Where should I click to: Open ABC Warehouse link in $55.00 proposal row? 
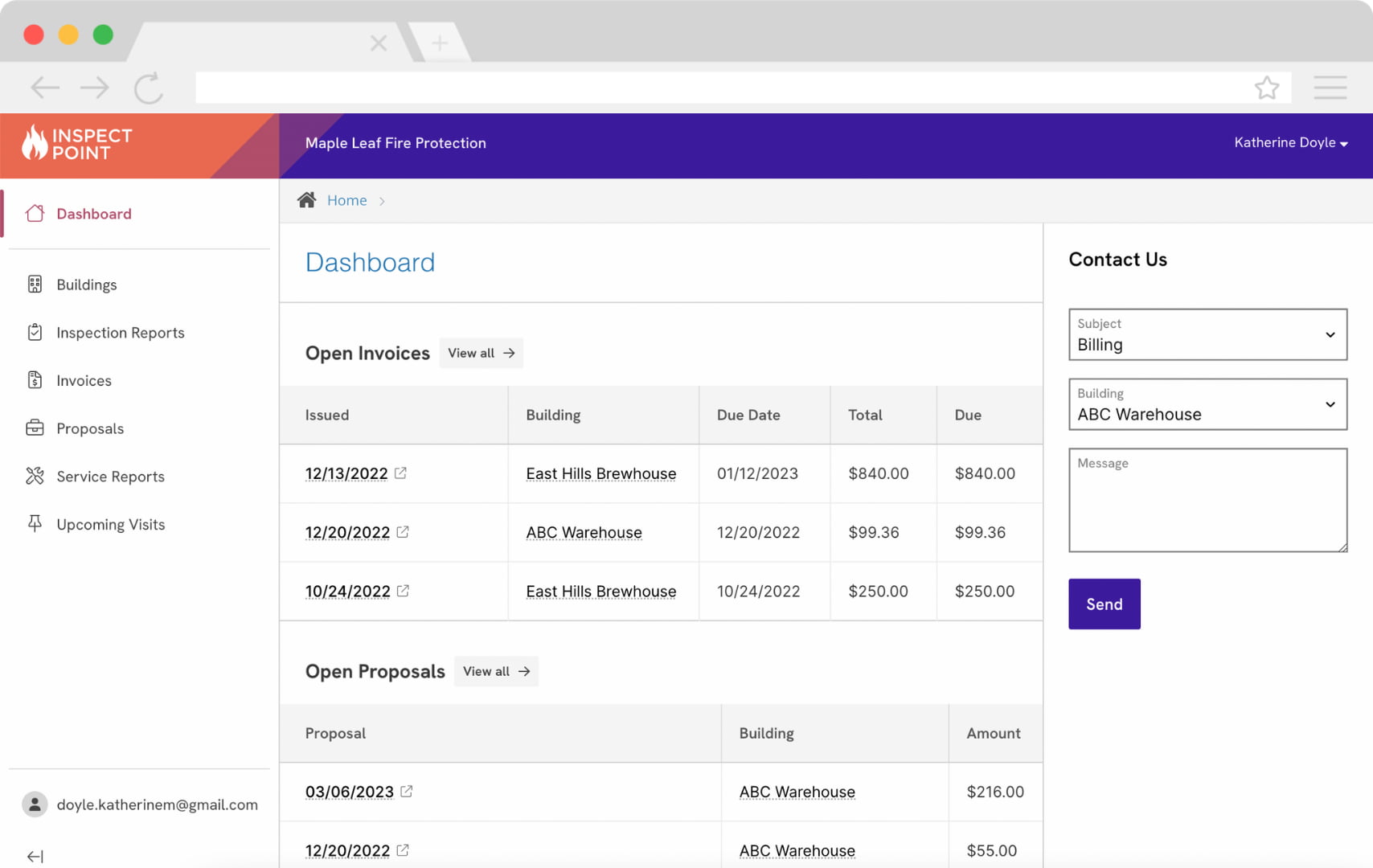click(x=797, y=850)
